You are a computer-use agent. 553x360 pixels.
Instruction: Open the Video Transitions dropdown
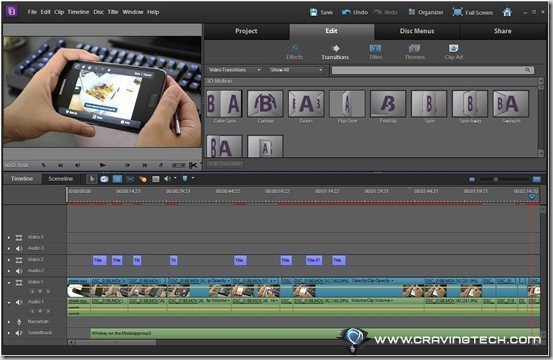(234, 70)
